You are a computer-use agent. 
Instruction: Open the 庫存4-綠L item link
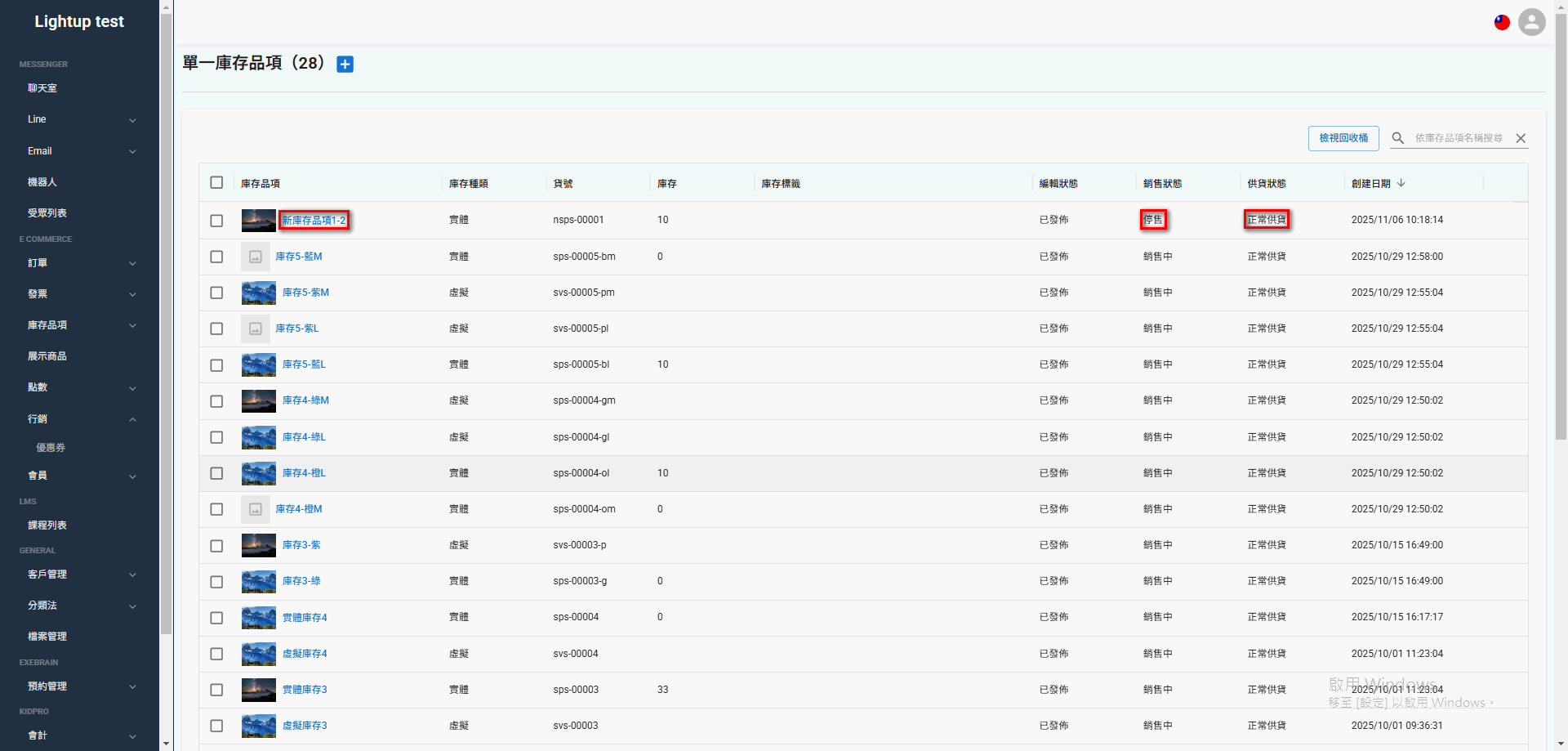304,437
